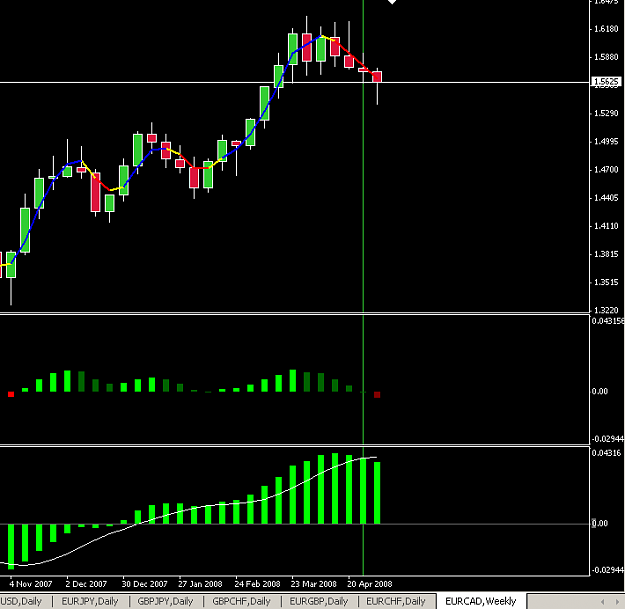
Task: Open the EURGBP,Daily chart tab
Action: click(318, 601)
